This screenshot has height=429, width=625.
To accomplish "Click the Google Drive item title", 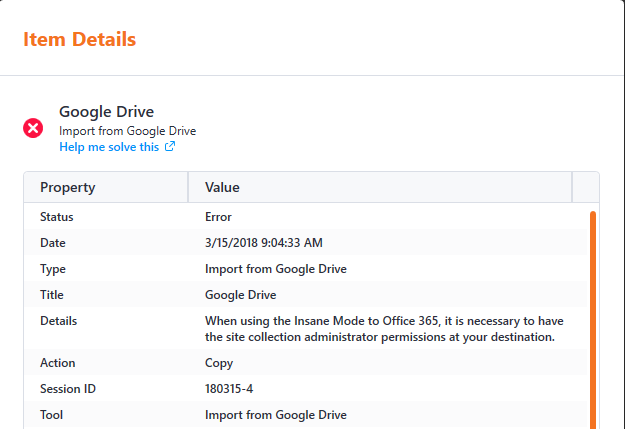I will [x=106, y=112].
